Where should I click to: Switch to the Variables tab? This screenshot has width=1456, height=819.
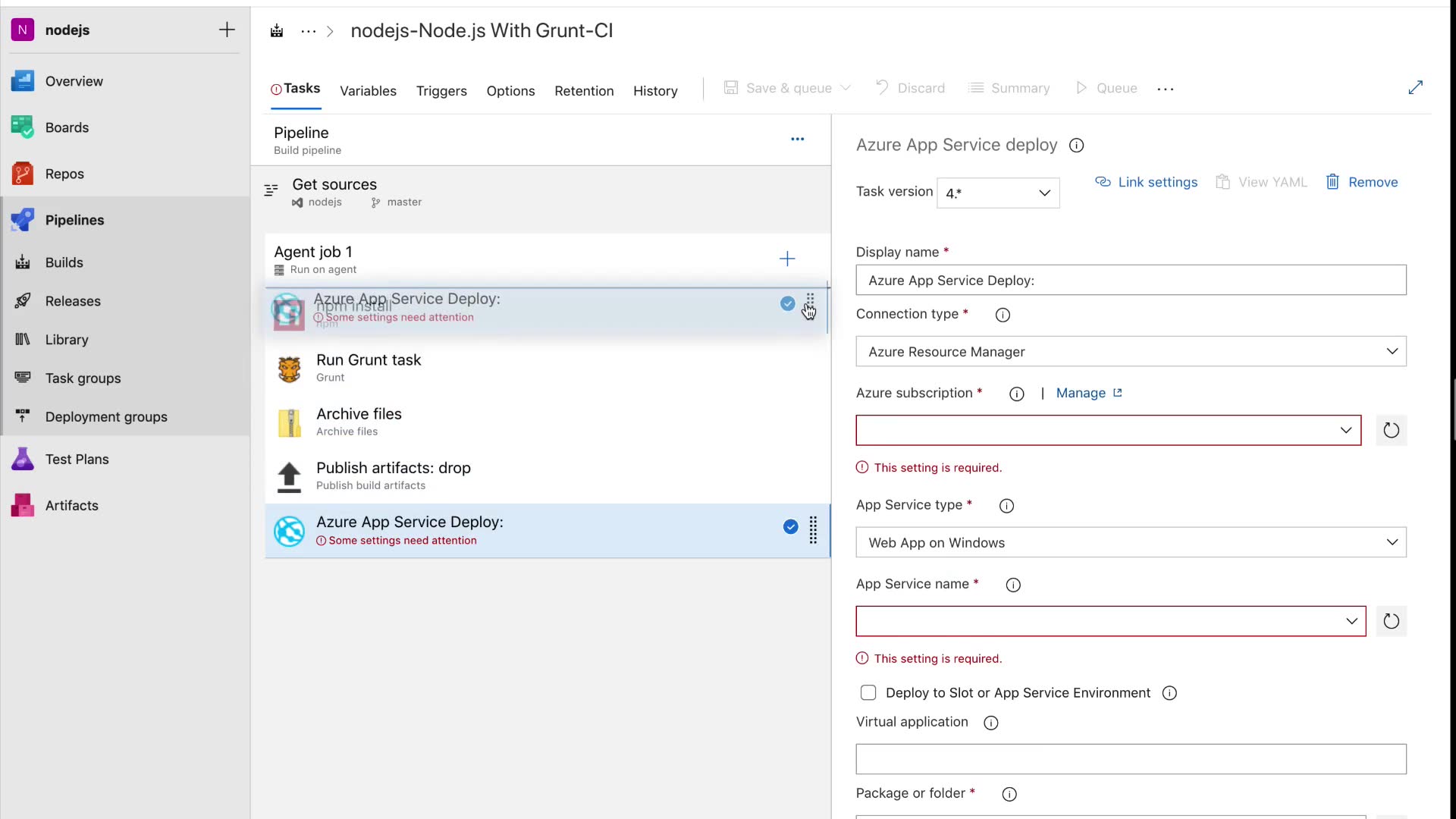click(368, 91)
